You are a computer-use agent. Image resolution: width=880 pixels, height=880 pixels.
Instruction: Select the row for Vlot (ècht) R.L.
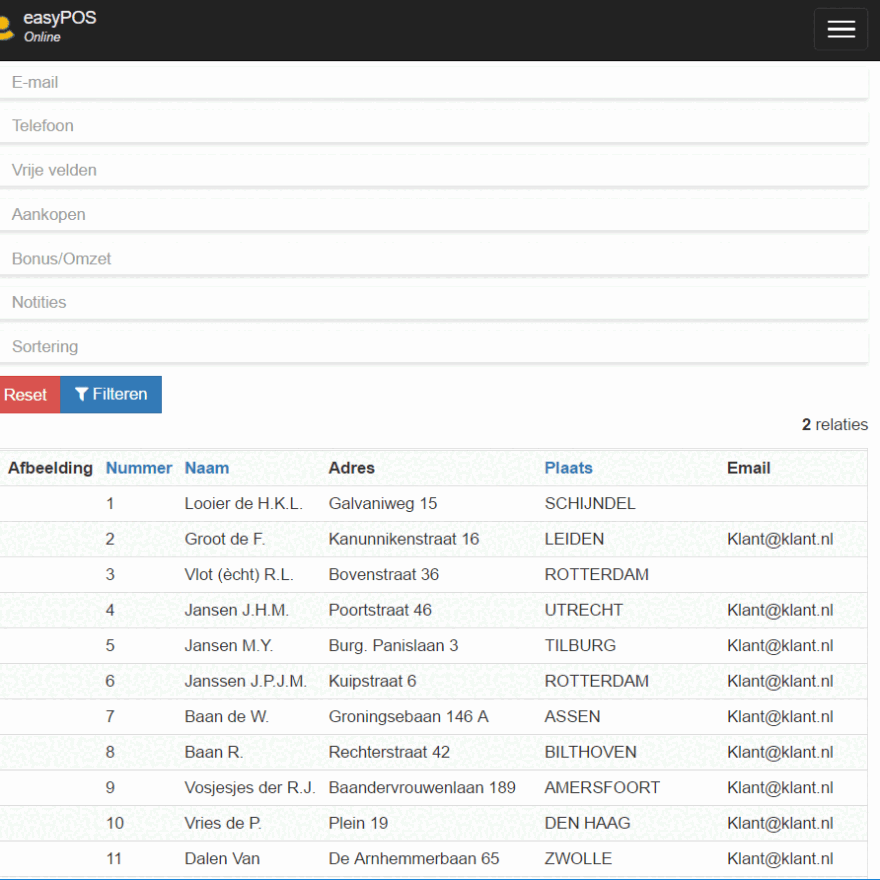(x=433, y=575)
